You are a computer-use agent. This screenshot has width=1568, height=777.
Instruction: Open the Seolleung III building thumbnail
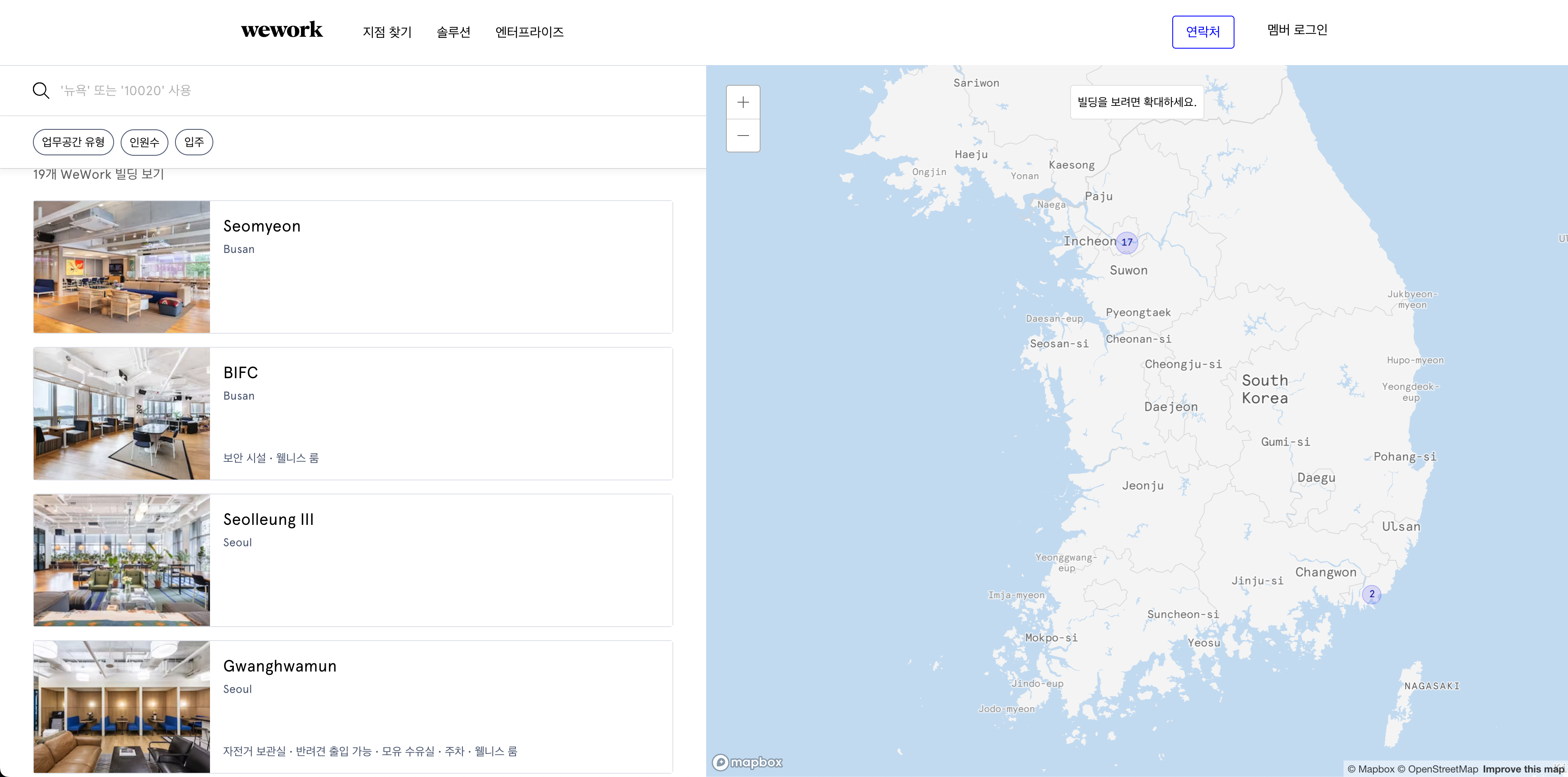(122, 559)
